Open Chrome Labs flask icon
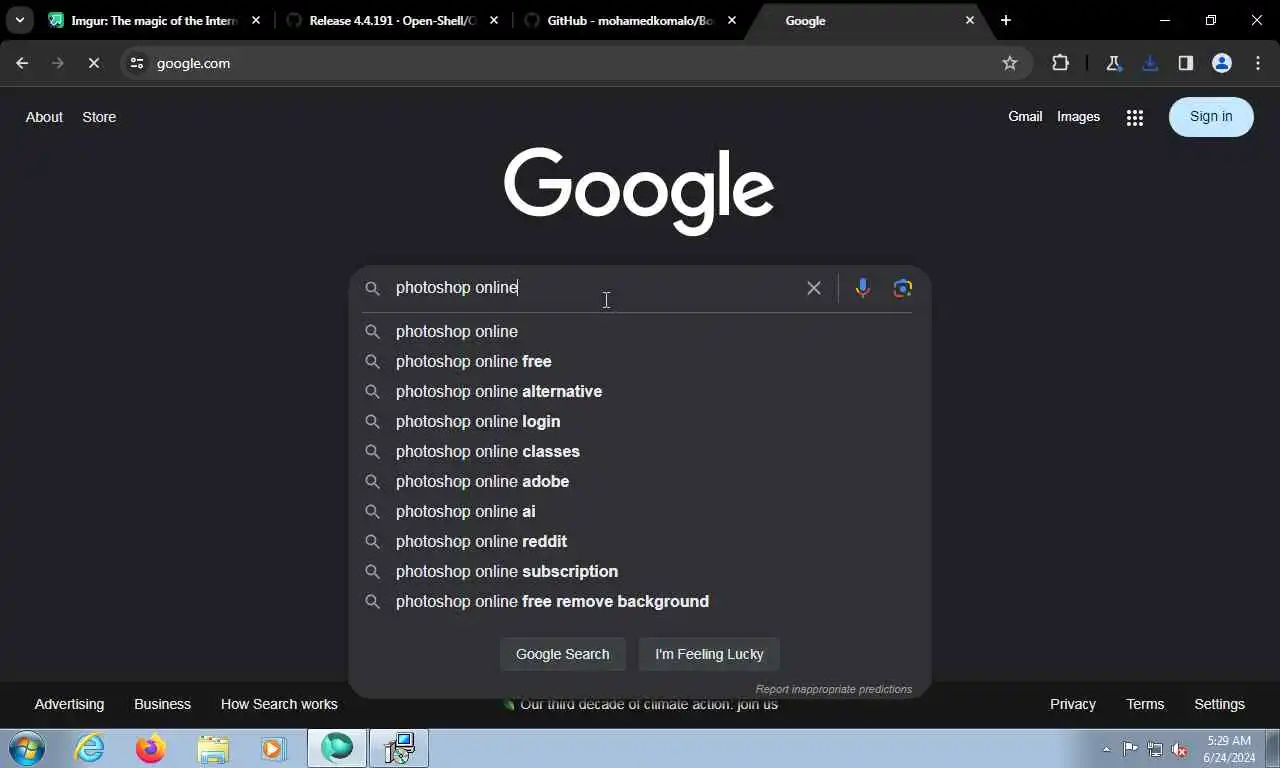This screenshot has height=768, width=1280. coord(1113,63)
